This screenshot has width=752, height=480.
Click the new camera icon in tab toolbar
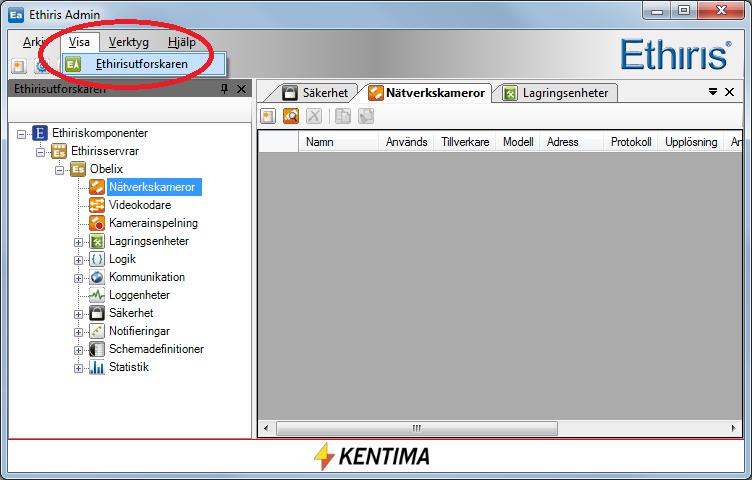pyautogui.click(x=268, y=116)
